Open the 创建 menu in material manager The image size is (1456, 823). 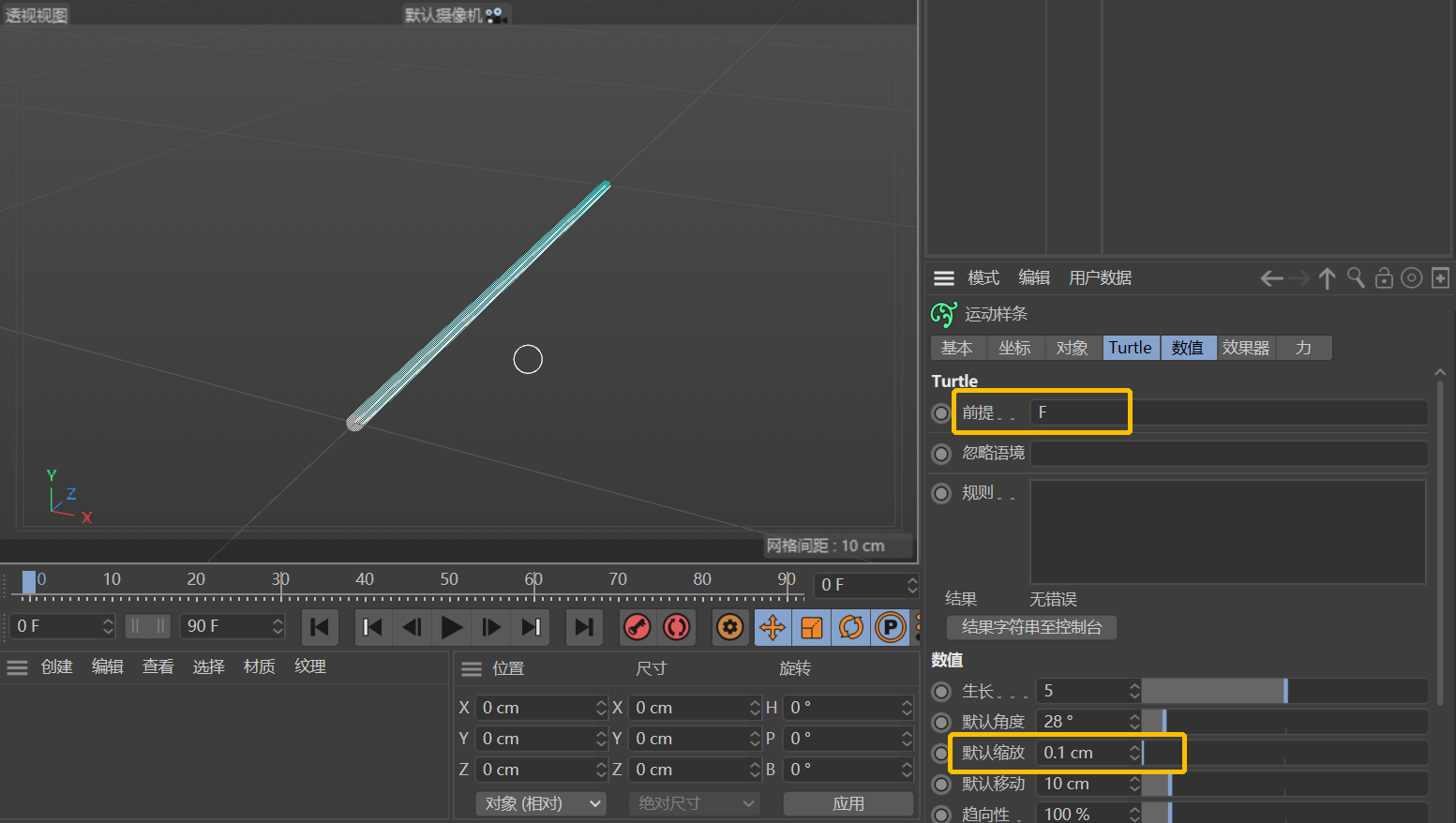tap(57, 666)
